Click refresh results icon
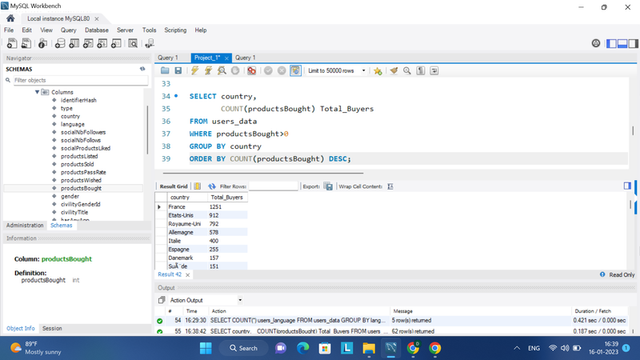Image resolution: width=640 pixels, height=360 pixels. 212,186
